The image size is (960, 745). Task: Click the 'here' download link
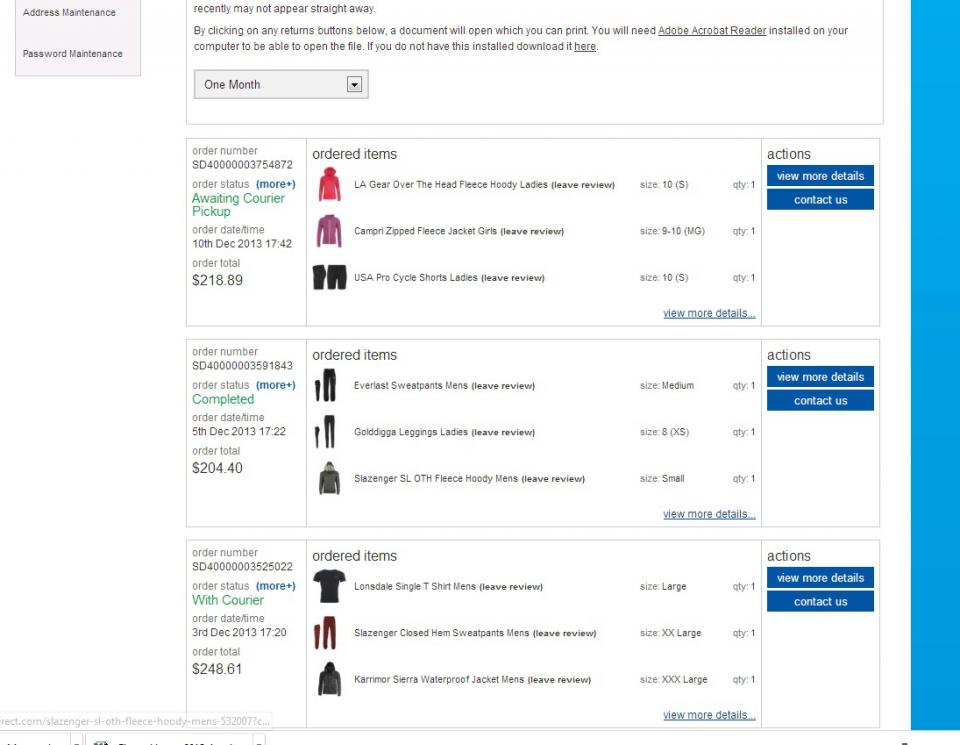coord(585,47)
